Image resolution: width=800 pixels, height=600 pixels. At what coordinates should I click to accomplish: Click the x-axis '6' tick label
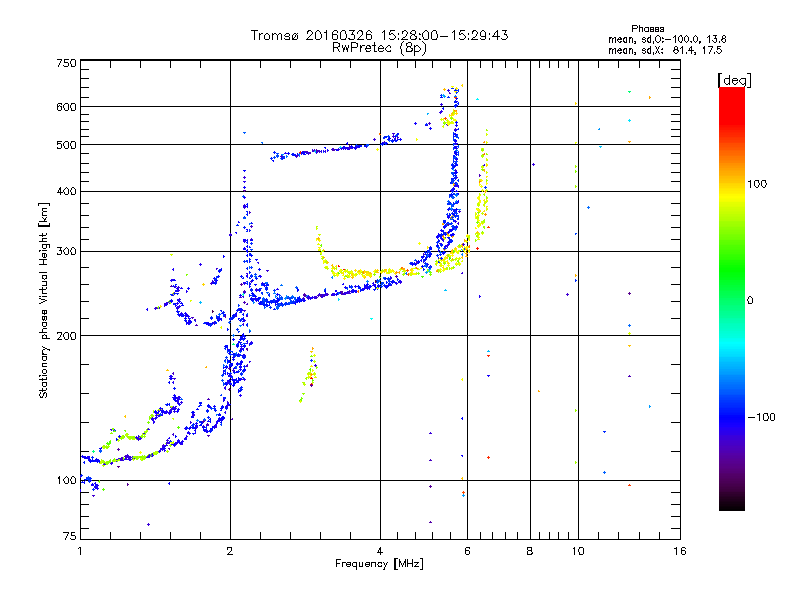click(467, 551)
